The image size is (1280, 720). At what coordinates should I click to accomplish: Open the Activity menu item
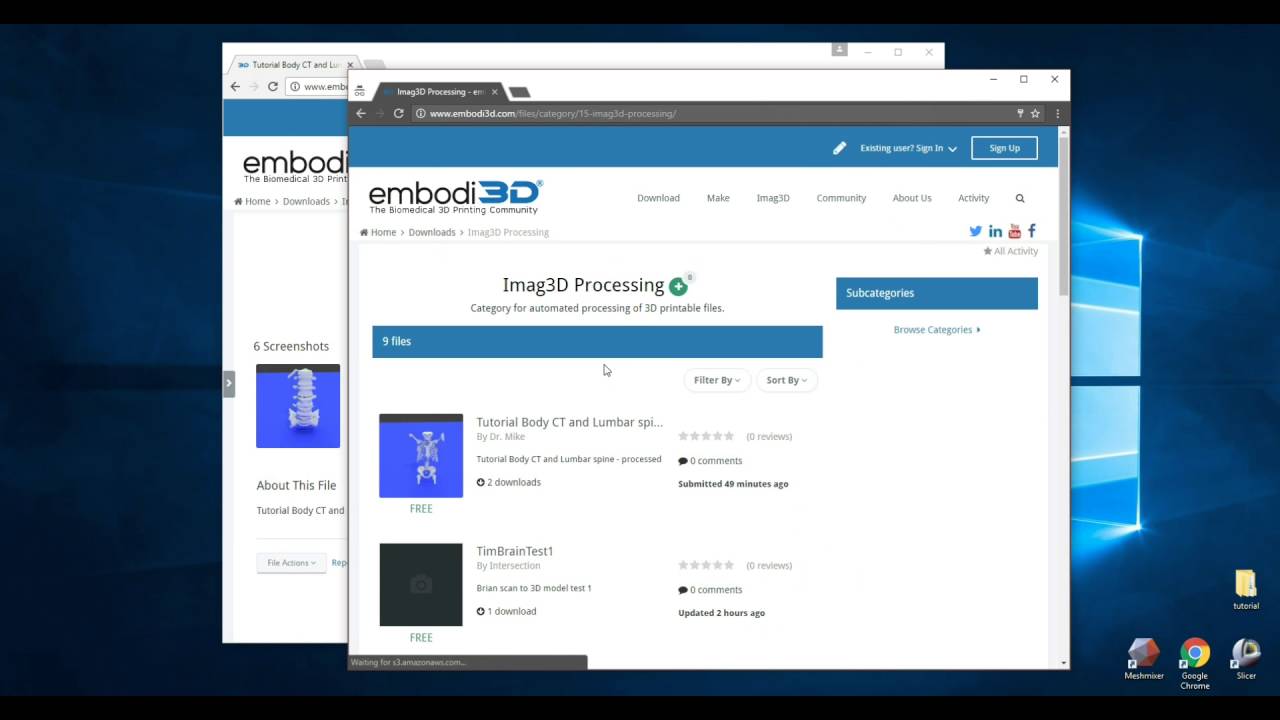pos(973,198)
